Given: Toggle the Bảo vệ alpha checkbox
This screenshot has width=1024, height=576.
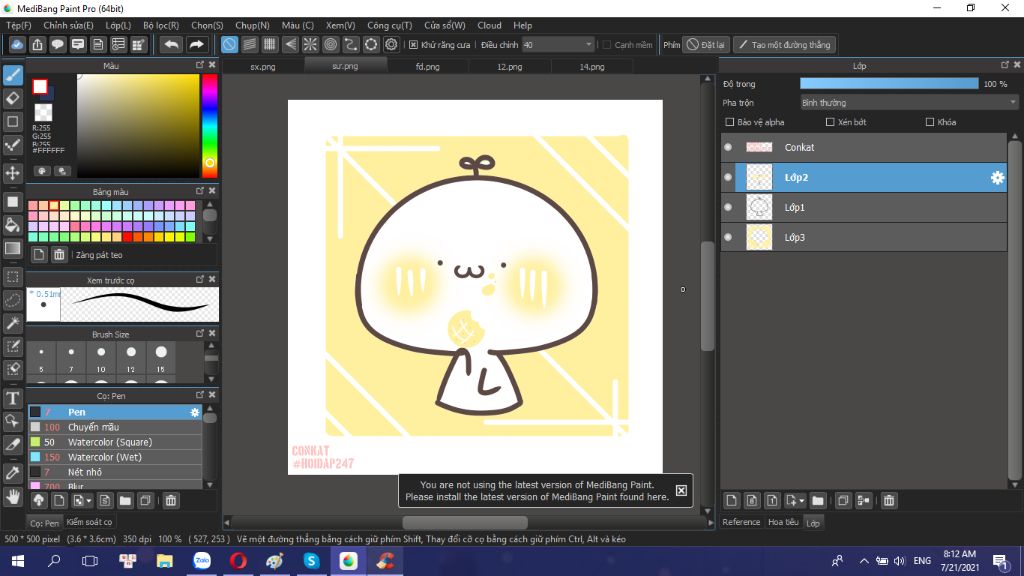Looking at the screenshot, I should (730, 122).
